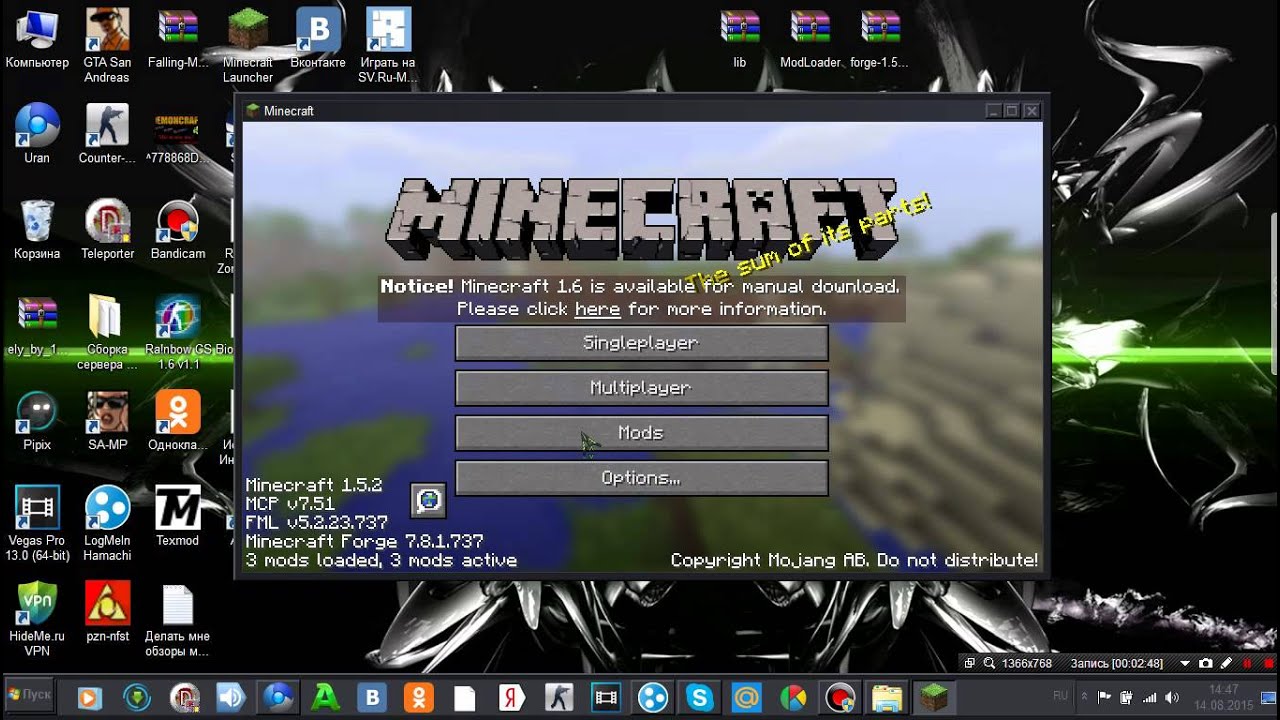Switch to Minecraft grass block taskbar button

pyautogui.click(x=933, y=696)
